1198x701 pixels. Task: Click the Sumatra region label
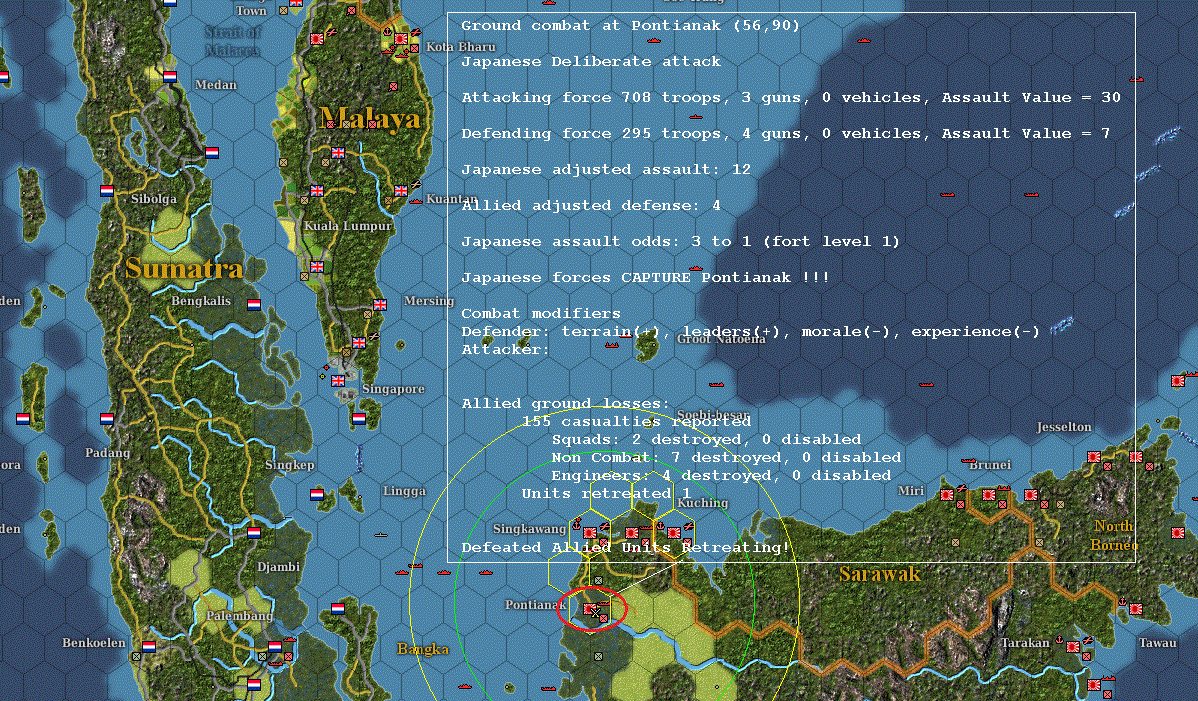pos(184,268)
